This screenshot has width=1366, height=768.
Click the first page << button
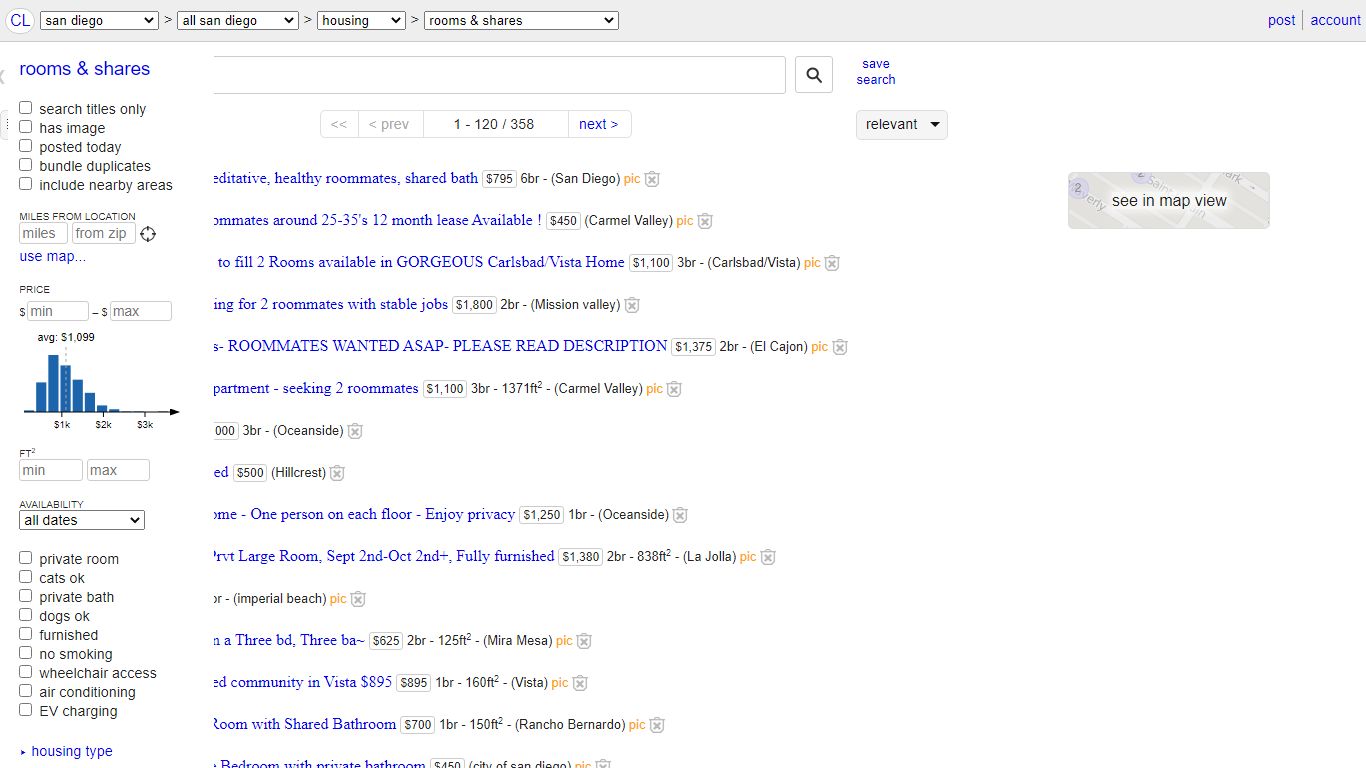[339, 124]
